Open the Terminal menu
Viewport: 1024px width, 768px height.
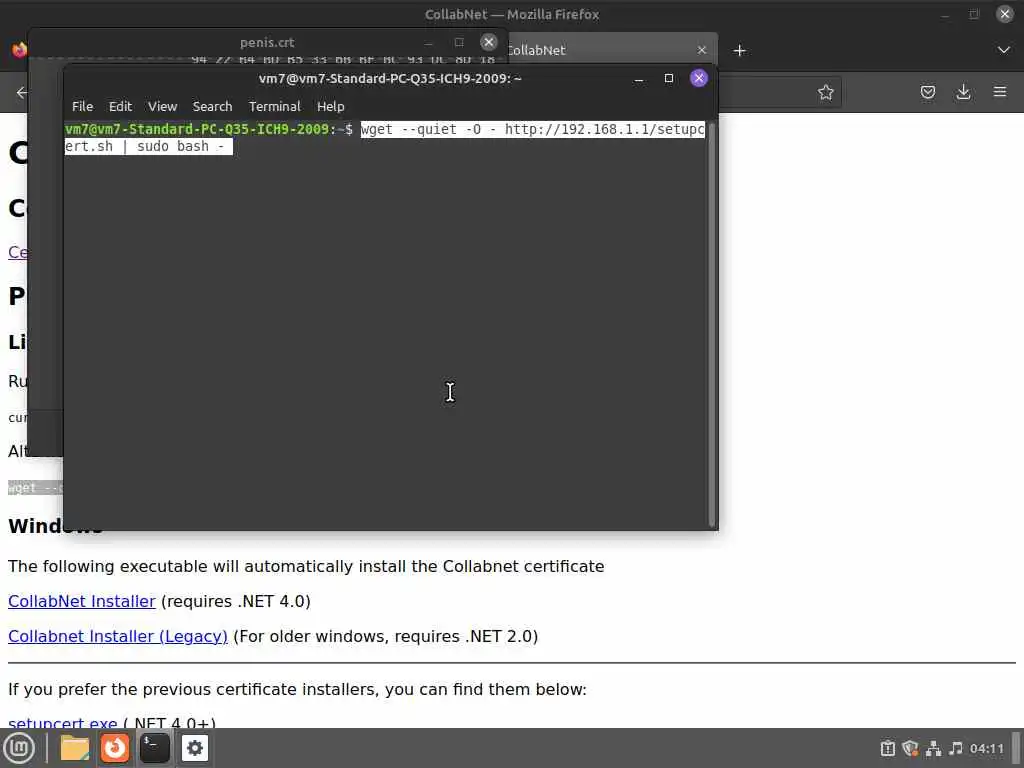click(274, 106)
